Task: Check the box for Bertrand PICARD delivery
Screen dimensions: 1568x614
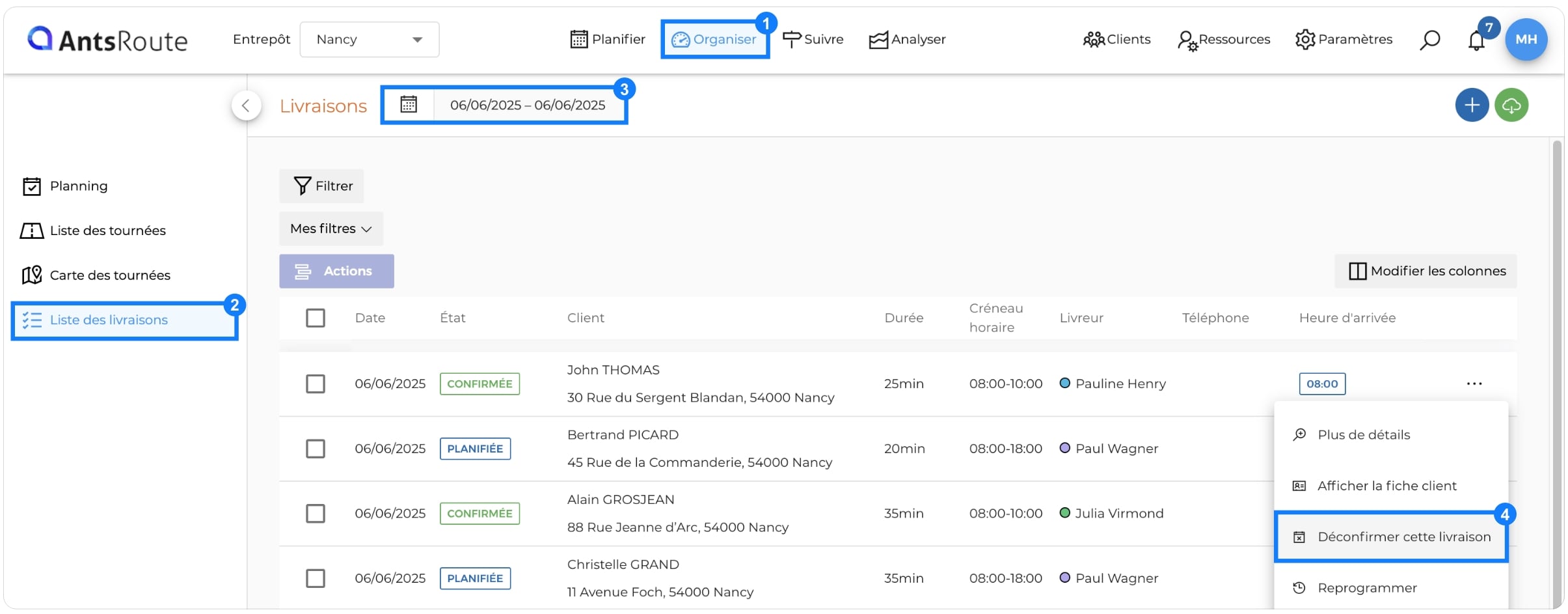Action: [316, 449]
